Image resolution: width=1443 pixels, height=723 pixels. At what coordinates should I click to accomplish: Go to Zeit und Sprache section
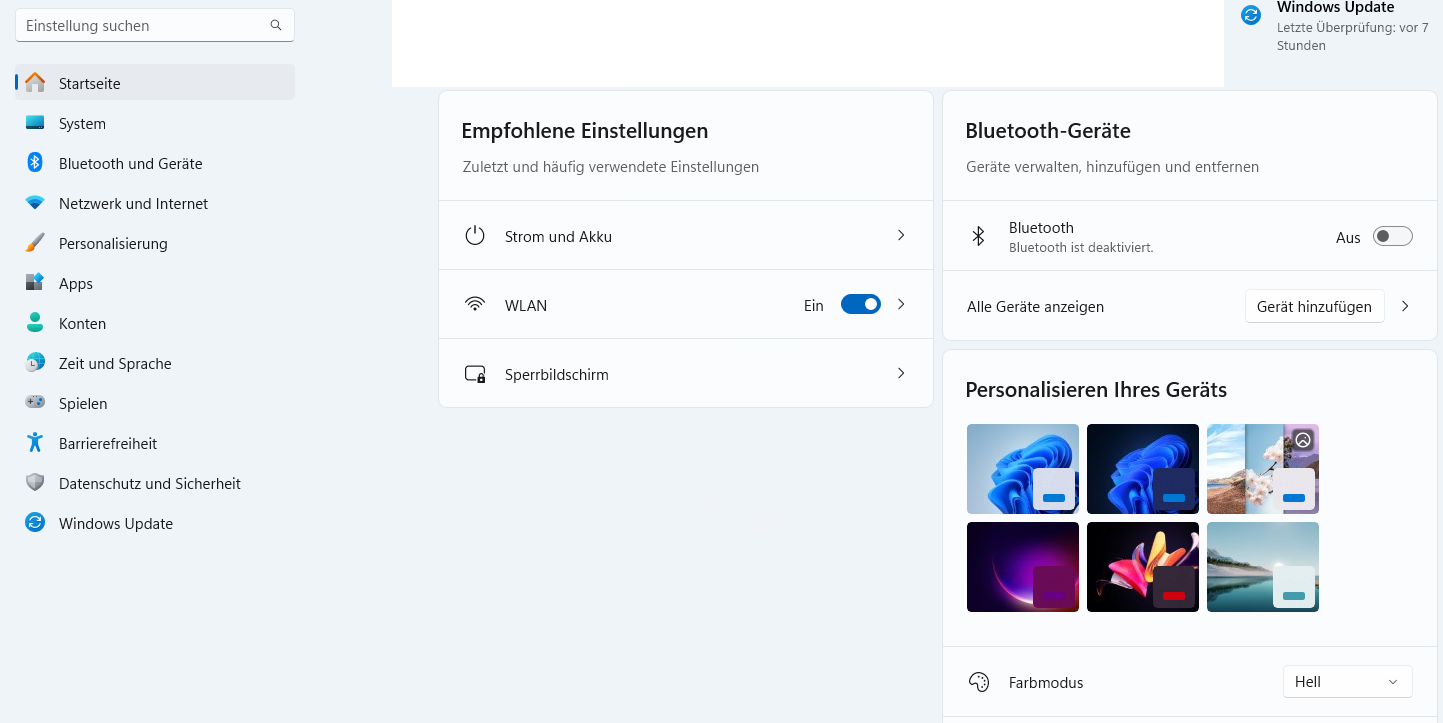point(115,363)
